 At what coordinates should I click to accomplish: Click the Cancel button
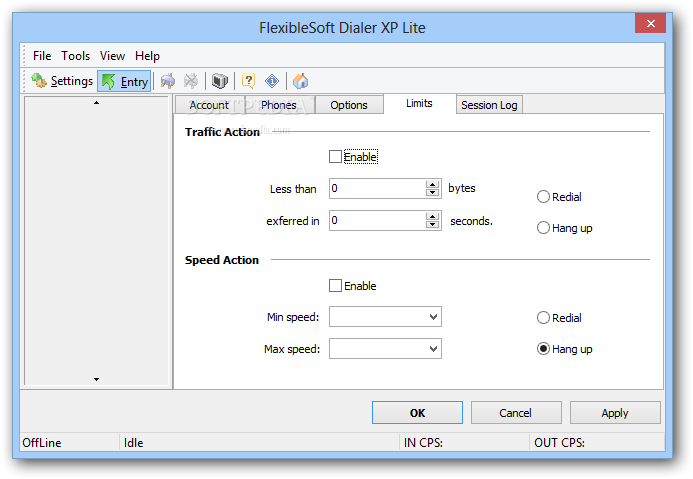(x=516, y=413)
